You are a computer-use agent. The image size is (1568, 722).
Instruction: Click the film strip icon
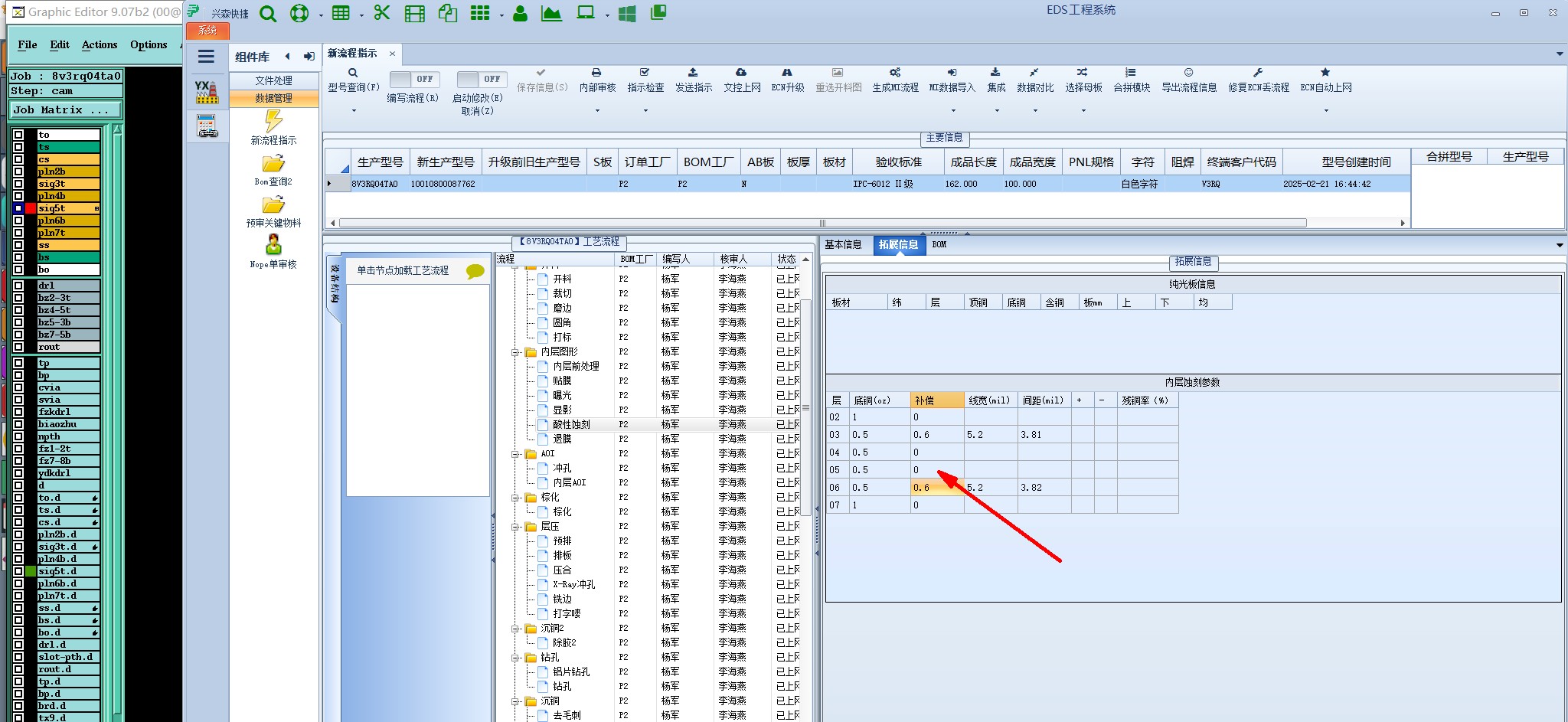coord(414,14)
